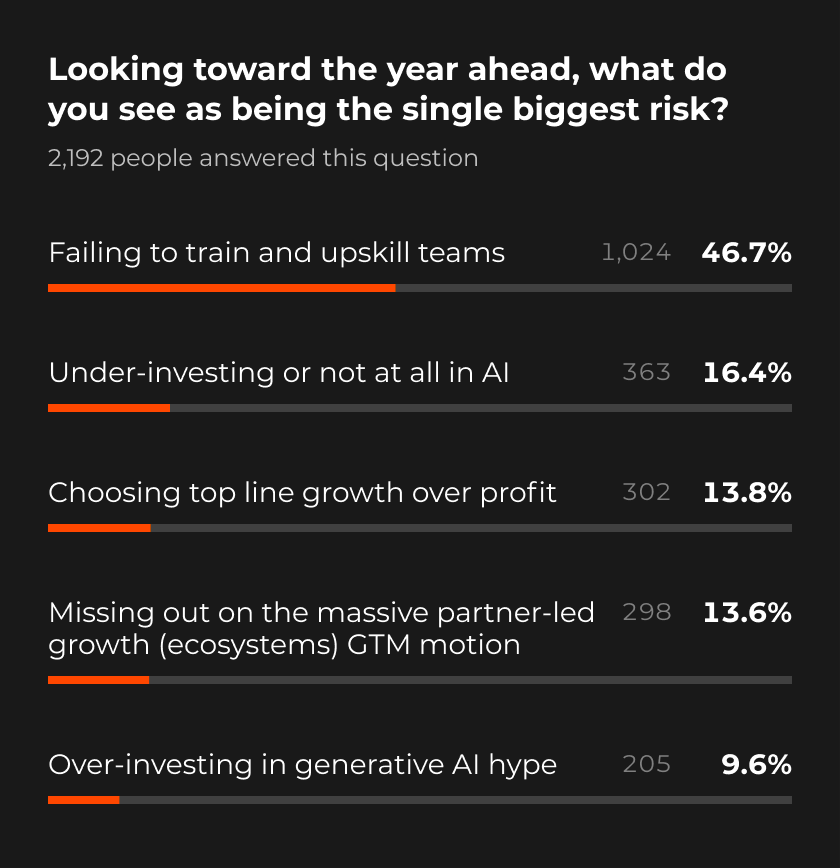This screenshot has height=868, width=840.
Task: Click the 205 vote count
Action: (x=646, y=765)
